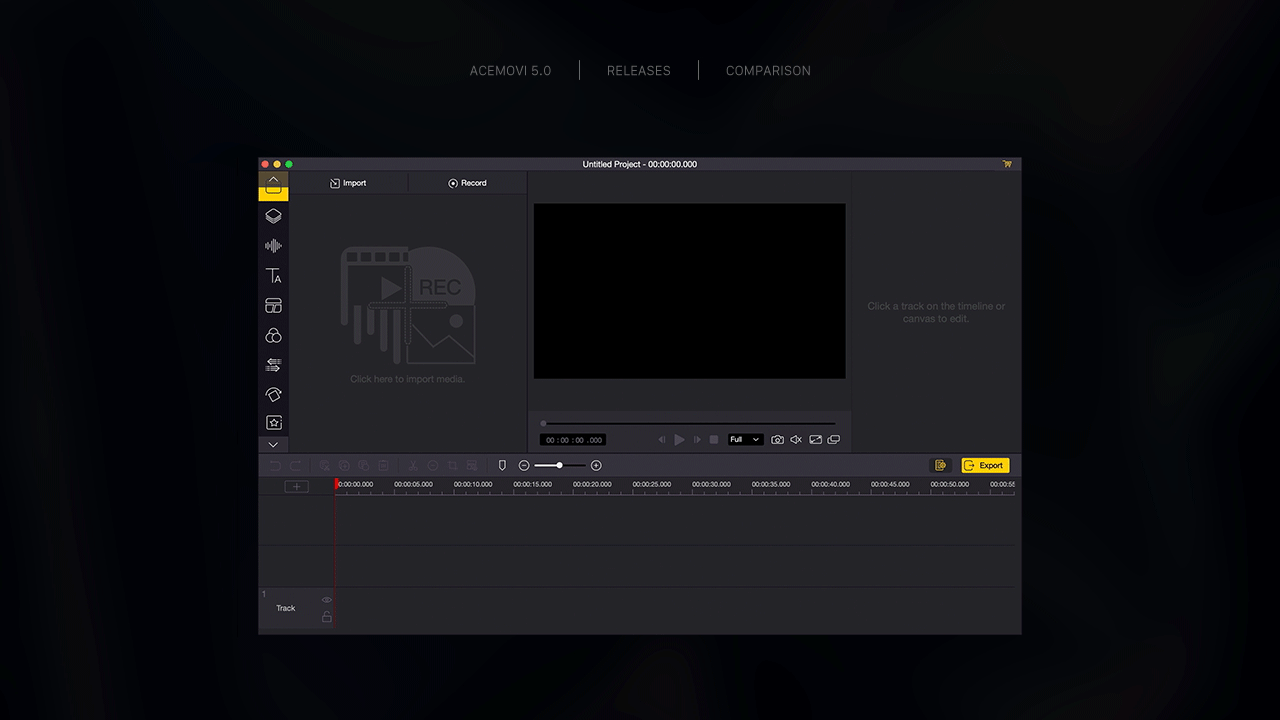Open the Elements layers sidebar icon
Viewport: 1280px width, 720px height.
point(273,216)
